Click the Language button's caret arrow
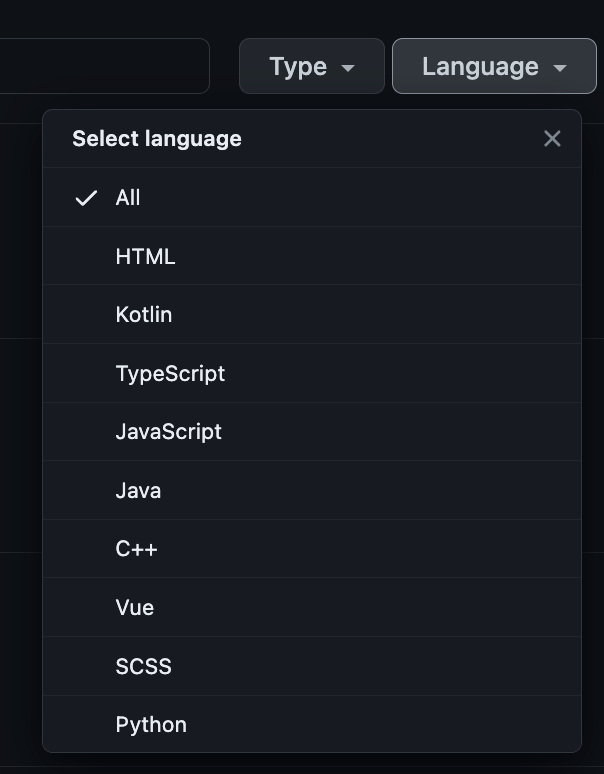 pos(560,68)
